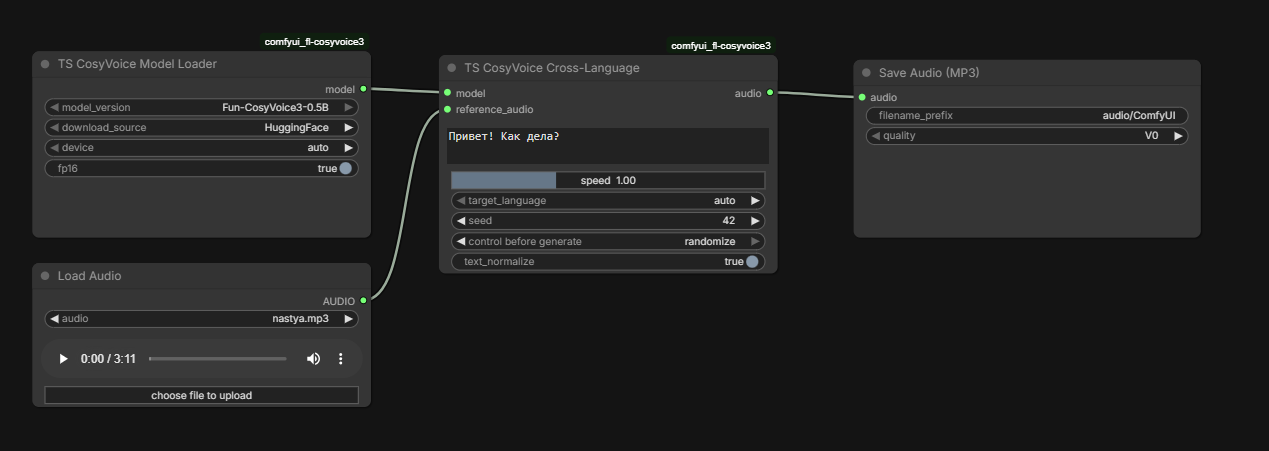Step device setting to next option
This screenshot has height=451, width=1269.
point(349,147)
